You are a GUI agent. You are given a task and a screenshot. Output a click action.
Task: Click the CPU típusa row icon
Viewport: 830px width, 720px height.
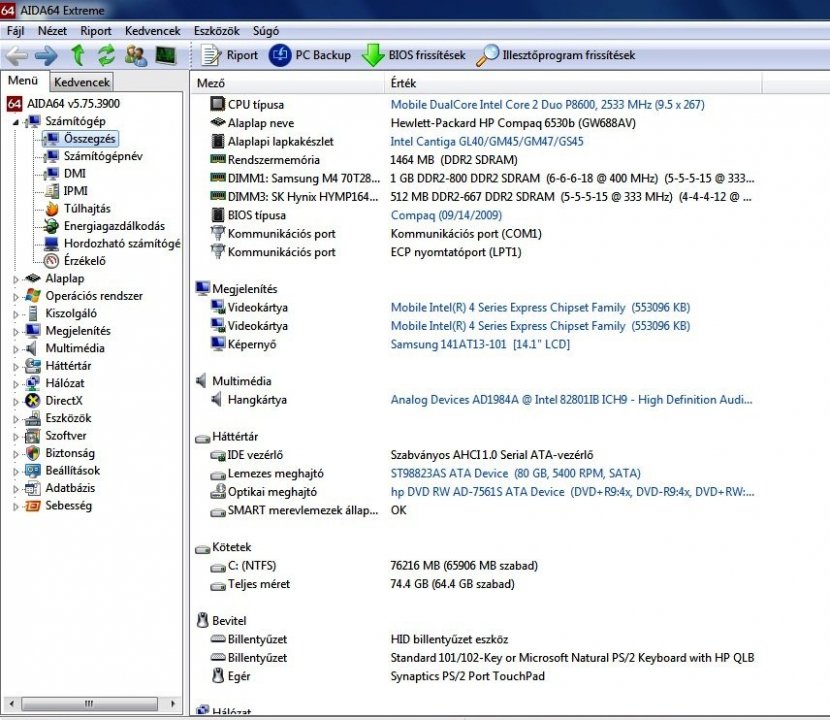pyautogui.click(x=218, y=104)
